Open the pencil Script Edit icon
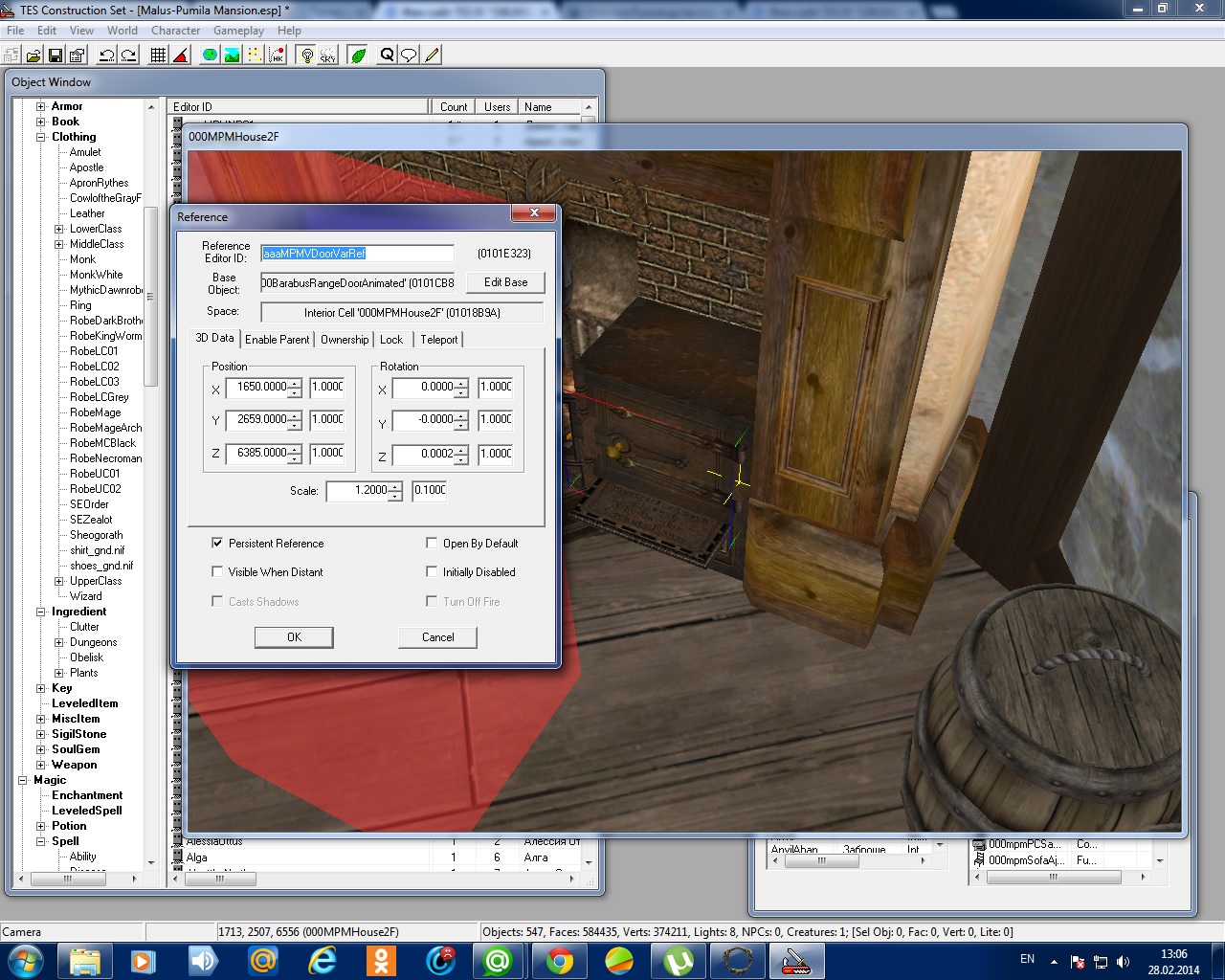Image resolution: width=1225 pixels, height=980 pixels. coord(432,56)
